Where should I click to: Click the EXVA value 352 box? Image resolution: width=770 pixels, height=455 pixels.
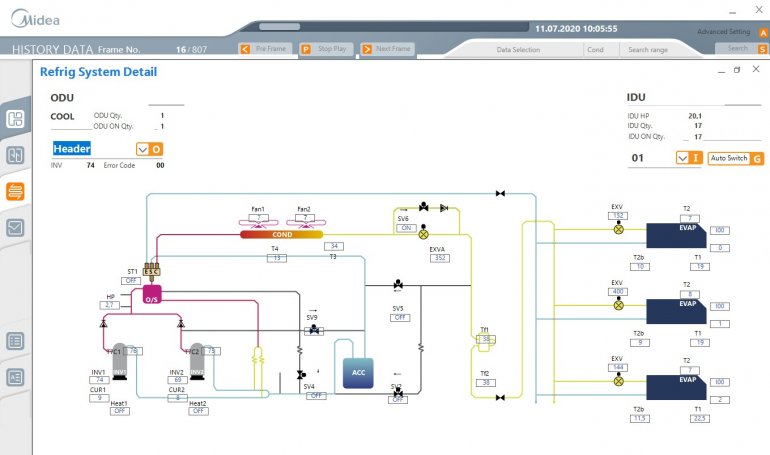point(440,258)
